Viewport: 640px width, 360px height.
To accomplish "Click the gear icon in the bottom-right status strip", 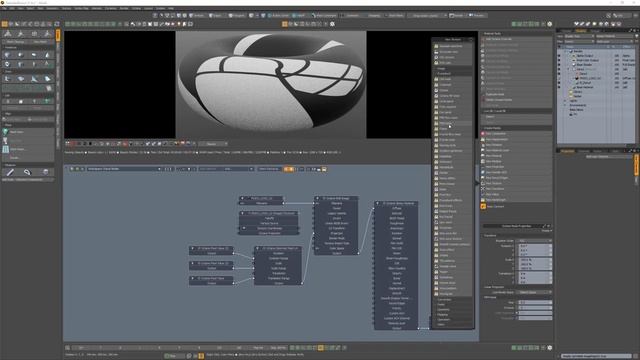I will (549, 348).
